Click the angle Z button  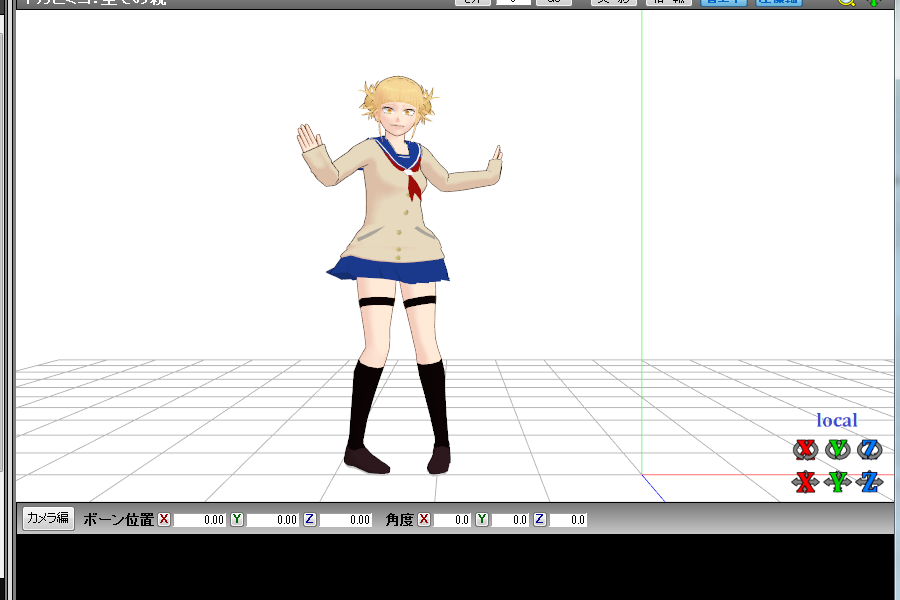(540, 519)
